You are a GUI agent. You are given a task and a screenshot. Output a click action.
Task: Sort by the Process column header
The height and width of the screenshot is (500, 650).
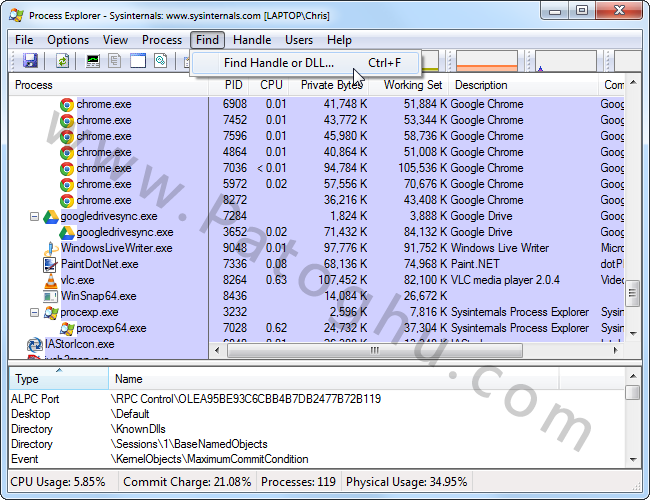tap(109, 85)
